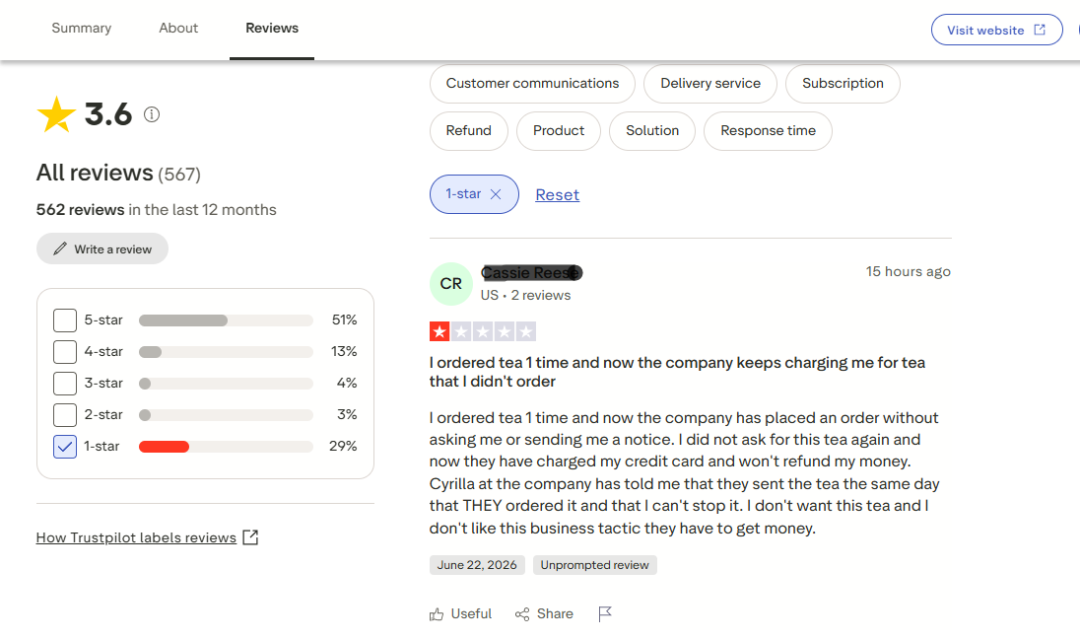The image size is (1080, 640).
Task: Select the Refund topic chip
Action: [468, 131]
